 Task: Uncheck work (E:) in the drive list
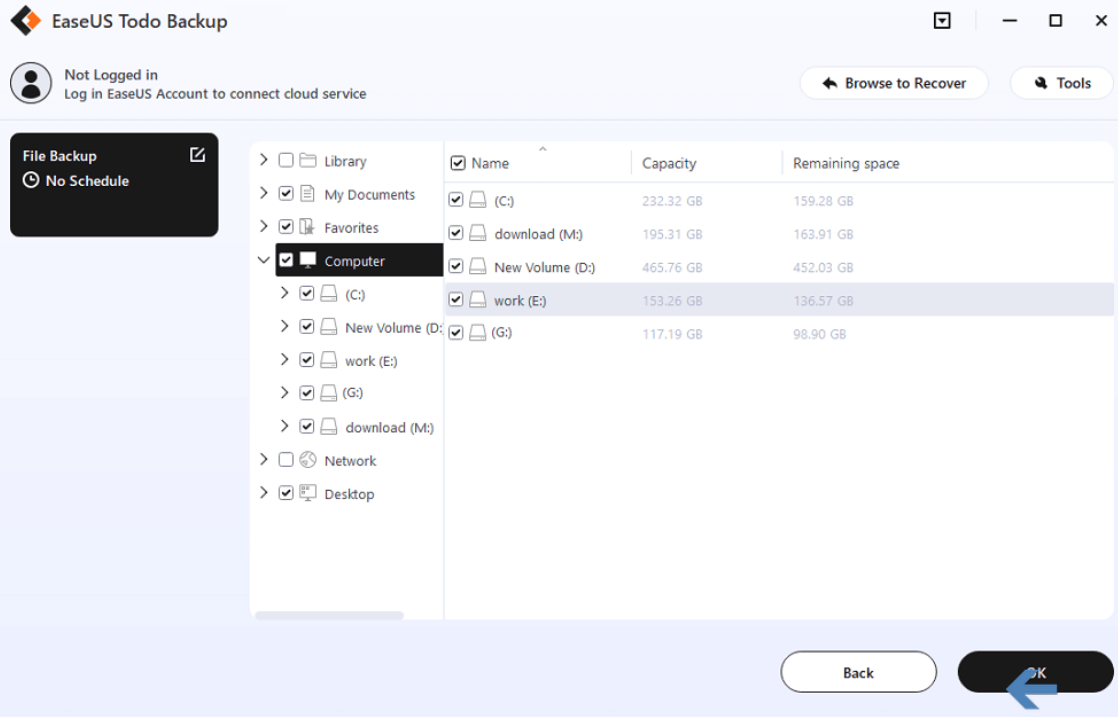pyautogui.click(x=455, y=299)
